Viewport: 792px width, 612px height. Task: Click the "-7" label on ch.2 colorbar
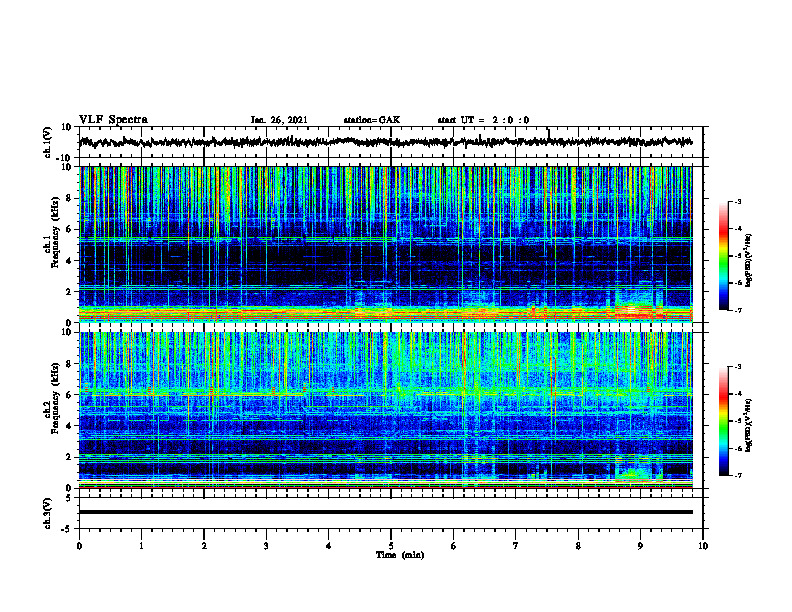click(737, 476)
